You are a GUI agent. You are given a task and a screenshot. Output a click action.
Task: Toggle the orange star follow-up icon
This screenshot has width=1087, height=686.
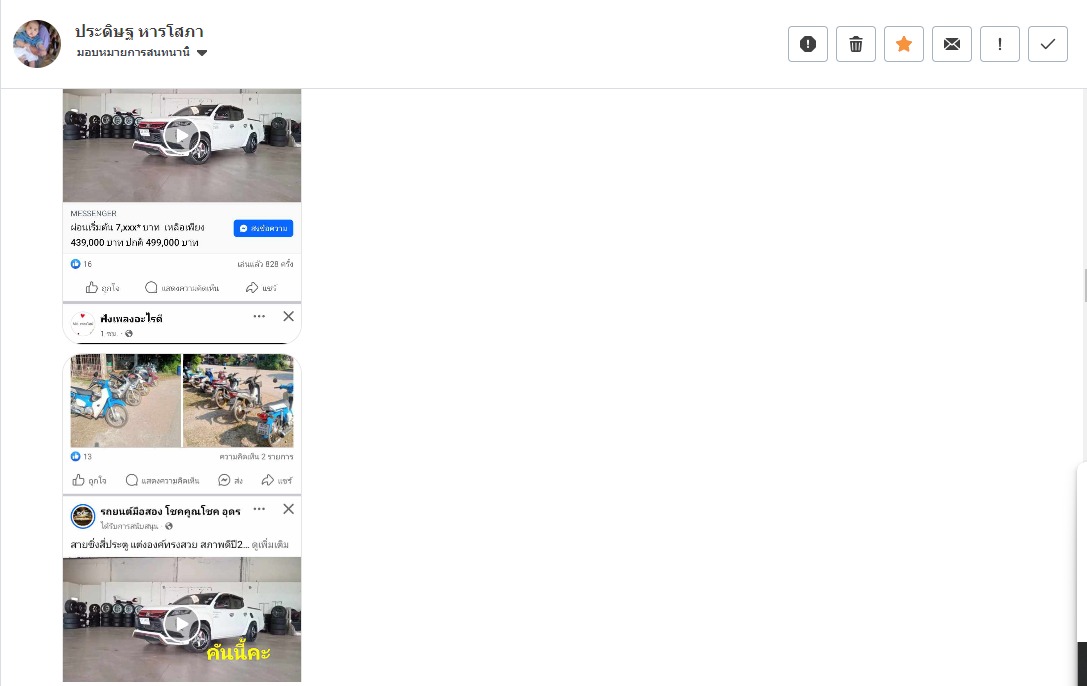coord(903,44)
